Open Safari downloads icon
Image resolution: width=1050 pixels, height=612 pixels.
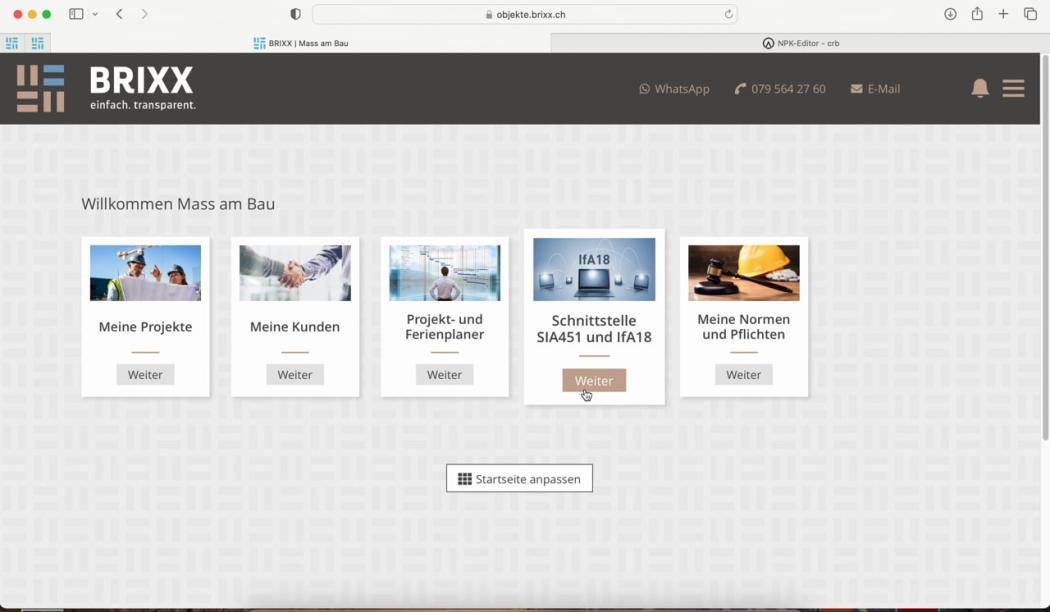pos(950,14)
